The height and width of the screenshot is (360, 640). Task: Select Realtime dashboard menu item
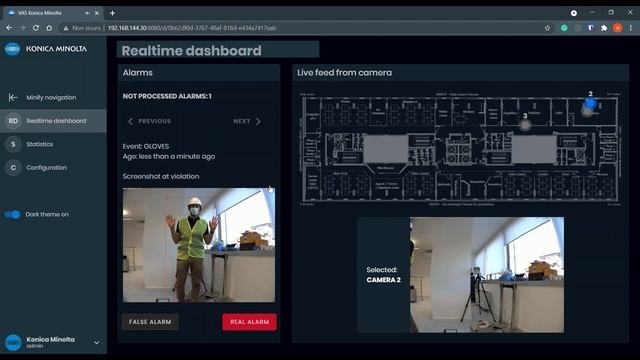pyautogui.click(x=53, y=121)
